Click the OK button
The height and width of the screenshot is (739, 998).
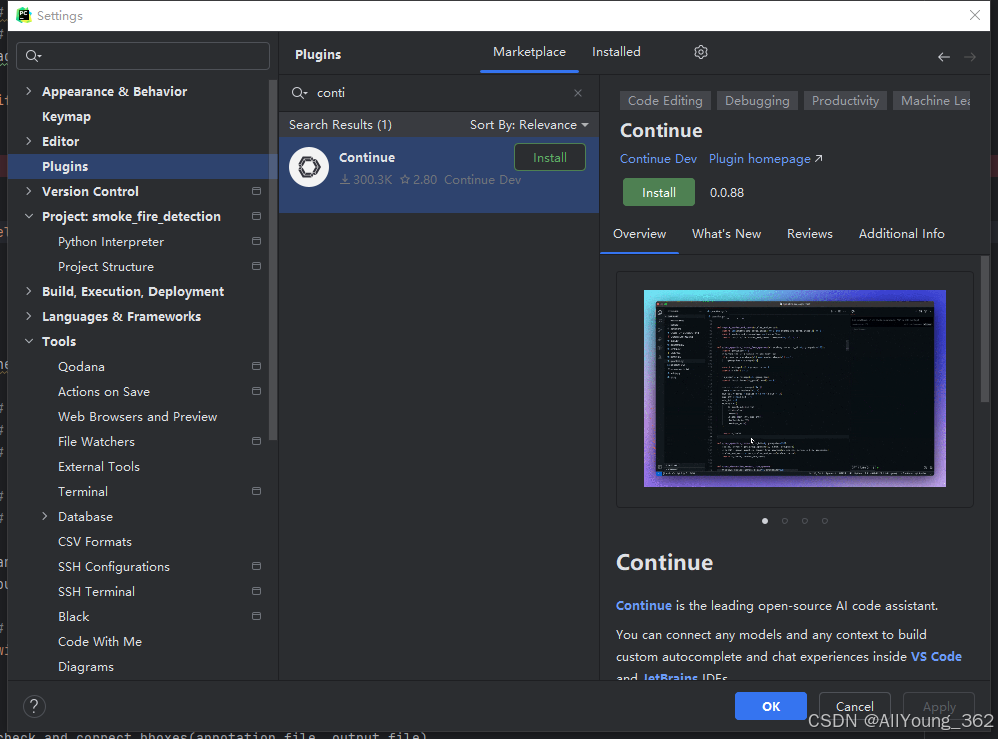[x=771, y=706]
